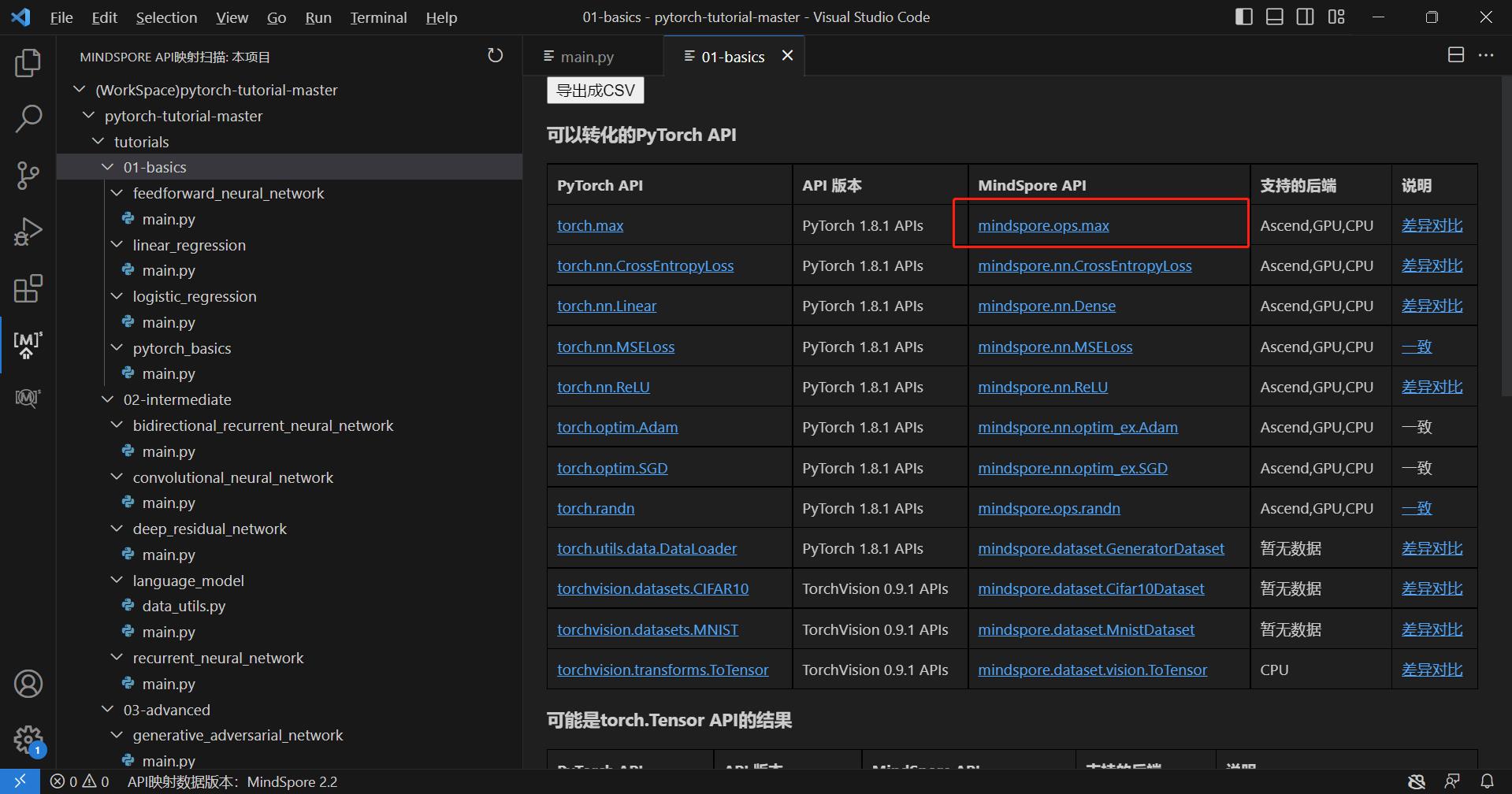
Task: Click the remote window indicator in status bar
Action: tap(19, 781)
